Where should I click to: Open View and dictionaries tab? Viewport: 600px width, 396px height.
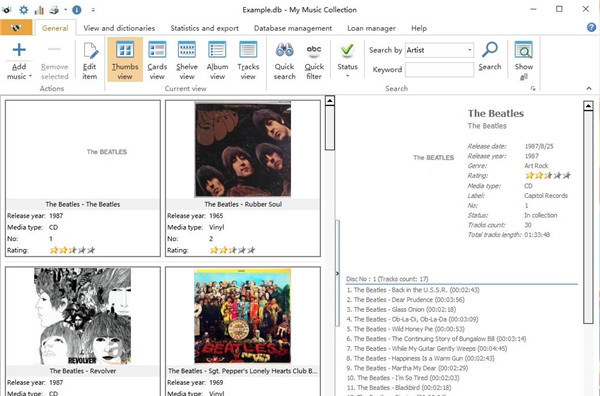[119, 28]
